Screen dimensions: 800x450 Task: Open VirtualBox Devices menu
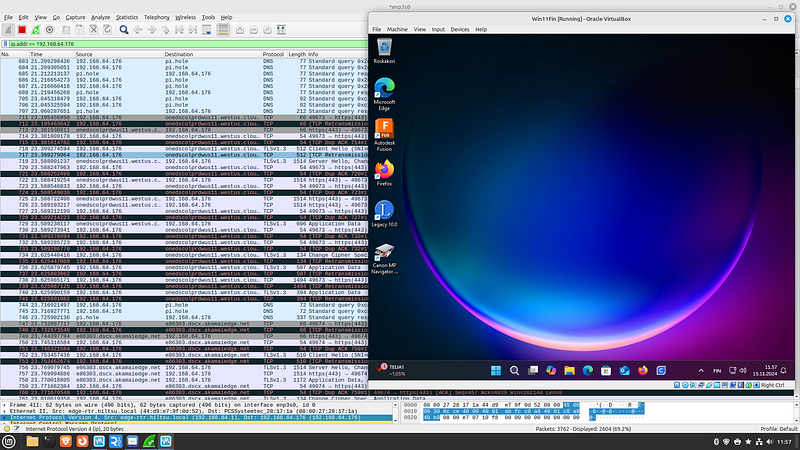click(x=460, y=30)
